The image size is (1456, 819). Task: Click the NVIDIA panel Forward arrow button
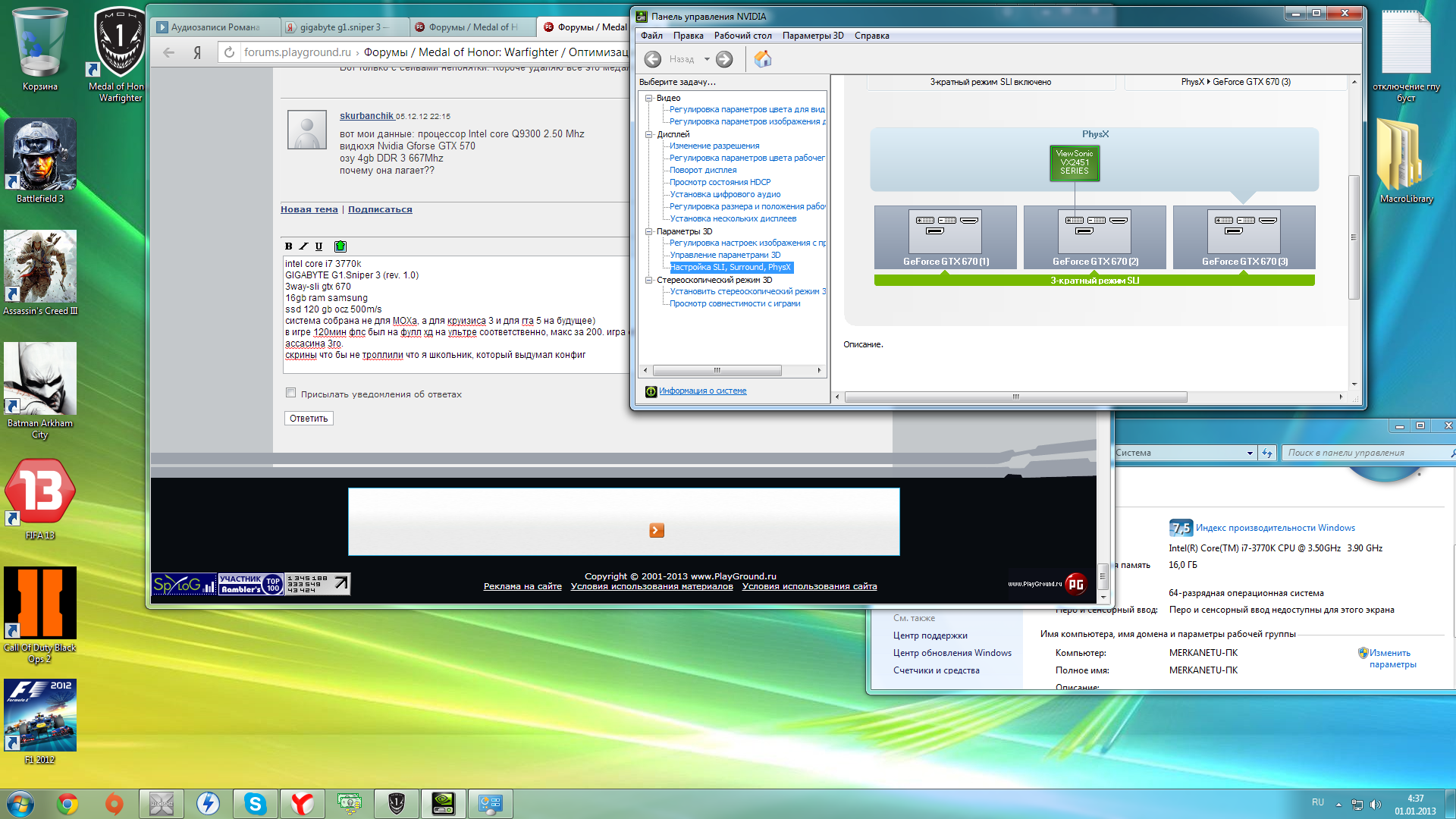pos(724,59)
